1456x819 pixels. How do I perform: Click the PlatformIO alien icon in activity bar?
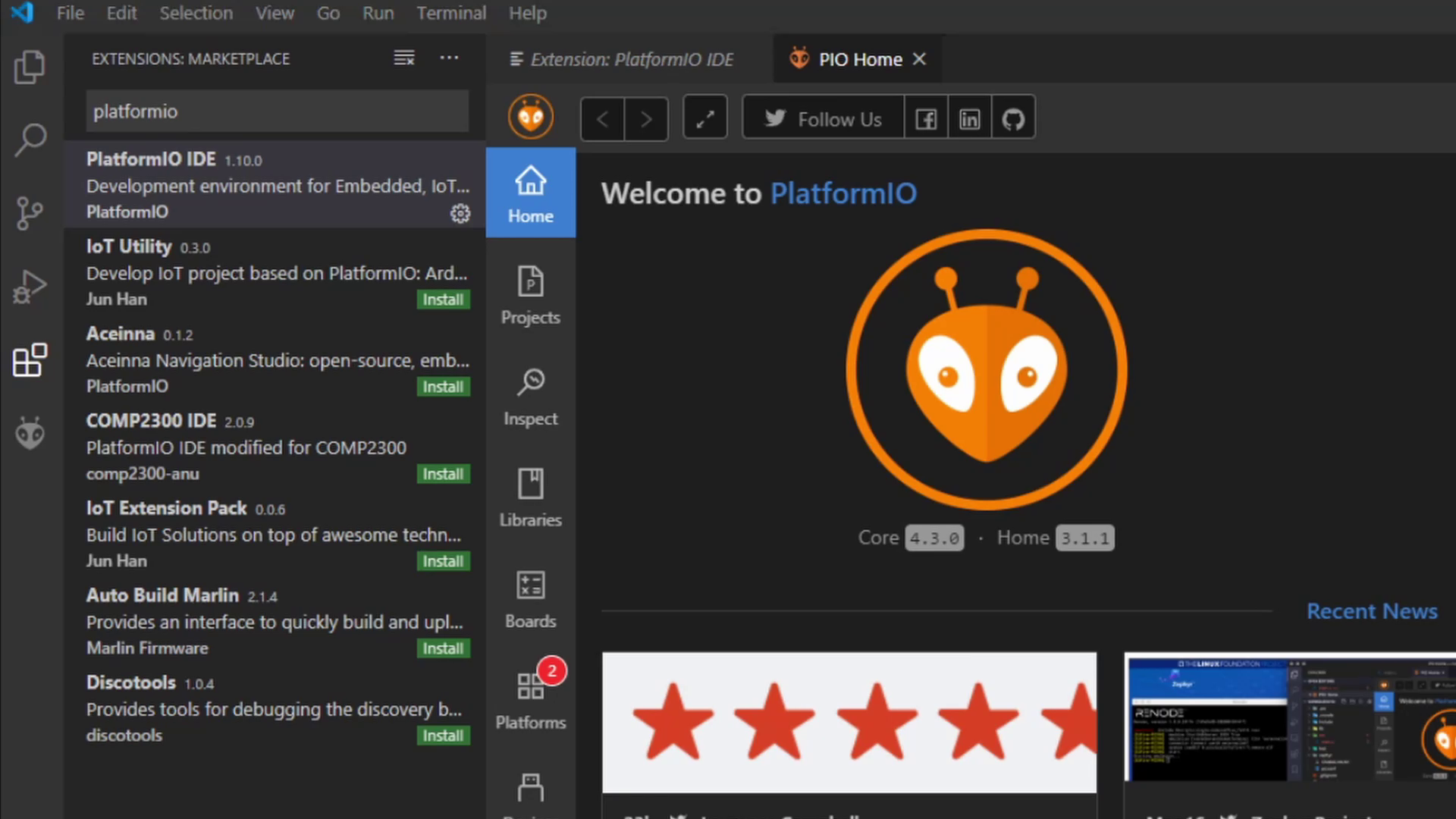pyautogui.click(x=30, y=434)
